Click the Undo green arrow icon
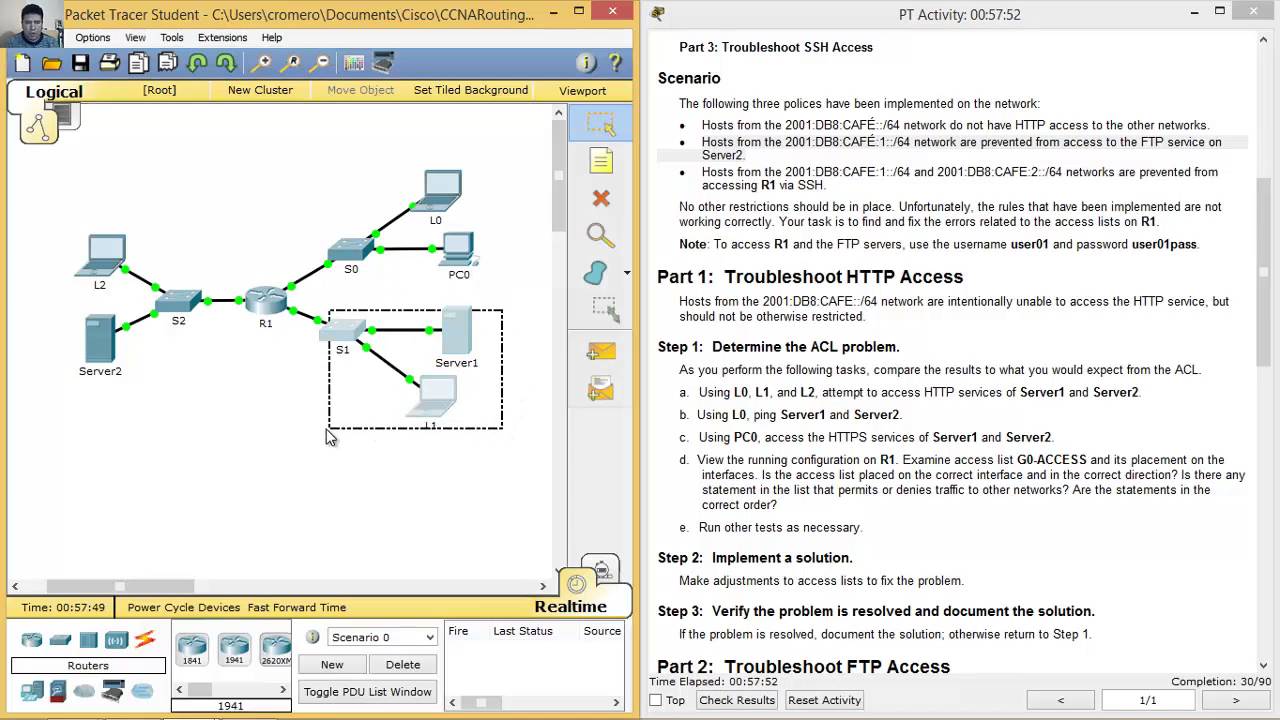The width and height of the screenshot is (1280, 720). click(x=197, y=63)
